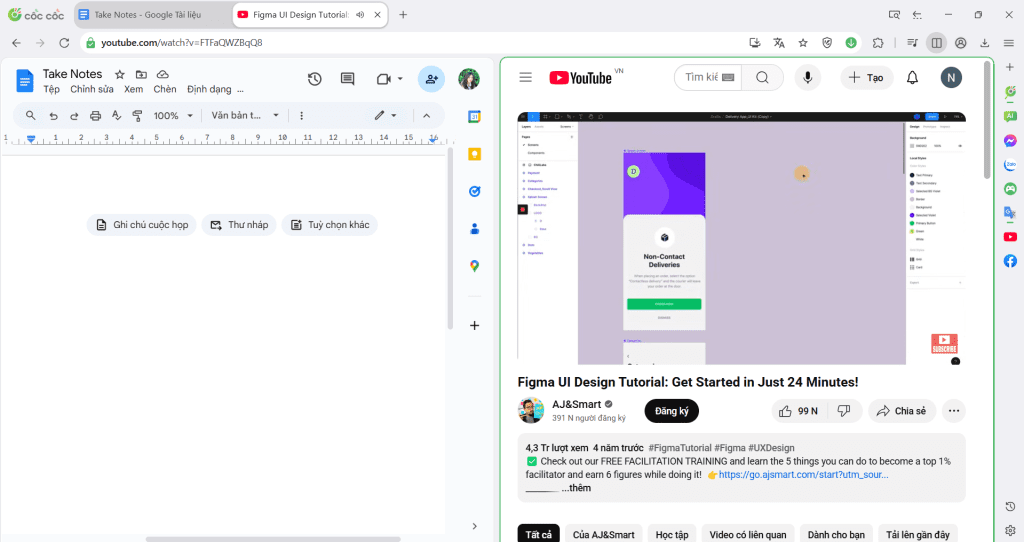This screenshot has height=542, width=1024.
Task: Open version history clock icon in Docs
Action: click(315, 79)
